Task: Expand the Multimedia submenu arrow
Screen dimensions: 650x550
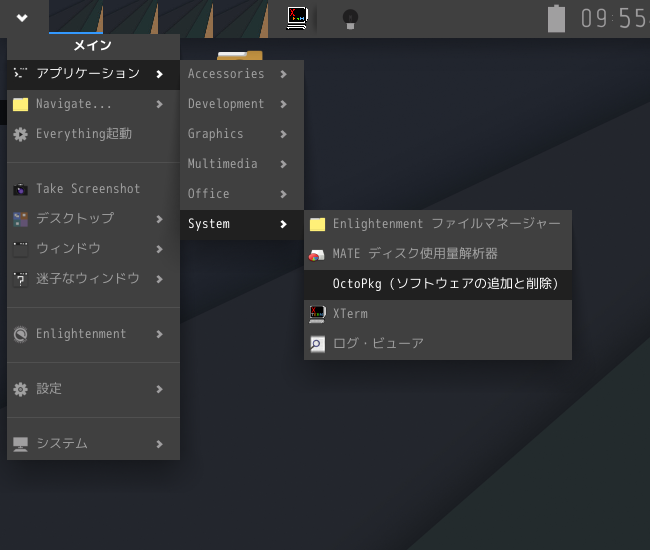Action: click(284, 164)
